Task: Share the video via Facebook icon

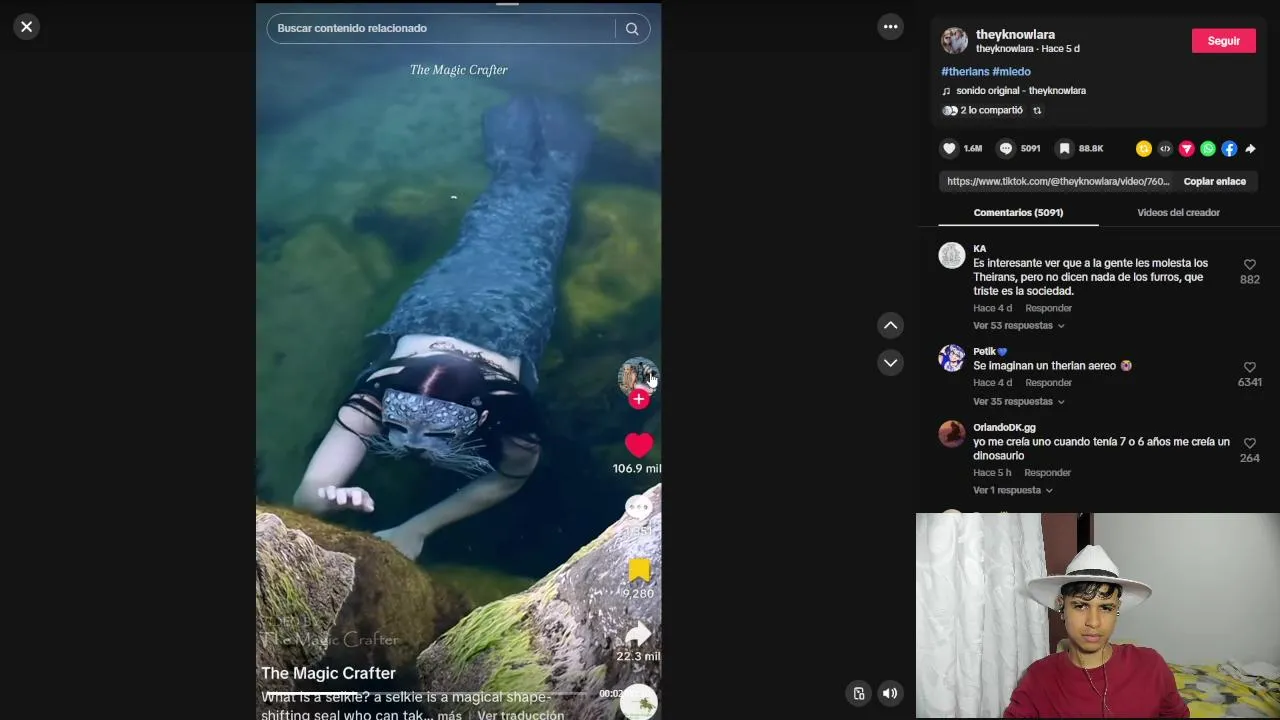Action: [1229, 149]
